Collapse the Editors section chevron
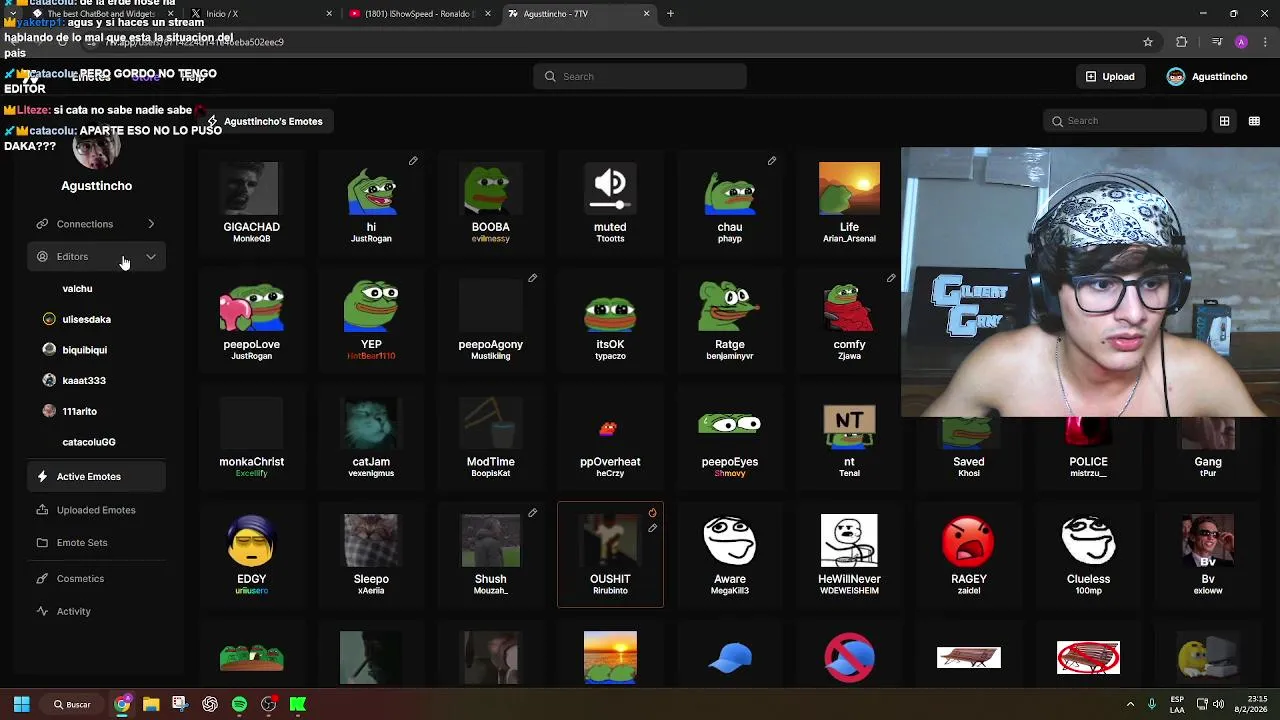This screenshot has width=1280, height=720. 151,257
